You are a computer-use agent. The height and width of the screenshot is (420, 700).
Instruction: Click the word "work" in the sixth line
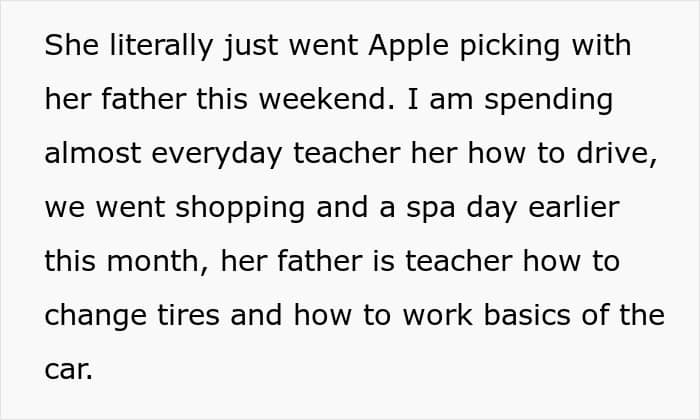438,315
